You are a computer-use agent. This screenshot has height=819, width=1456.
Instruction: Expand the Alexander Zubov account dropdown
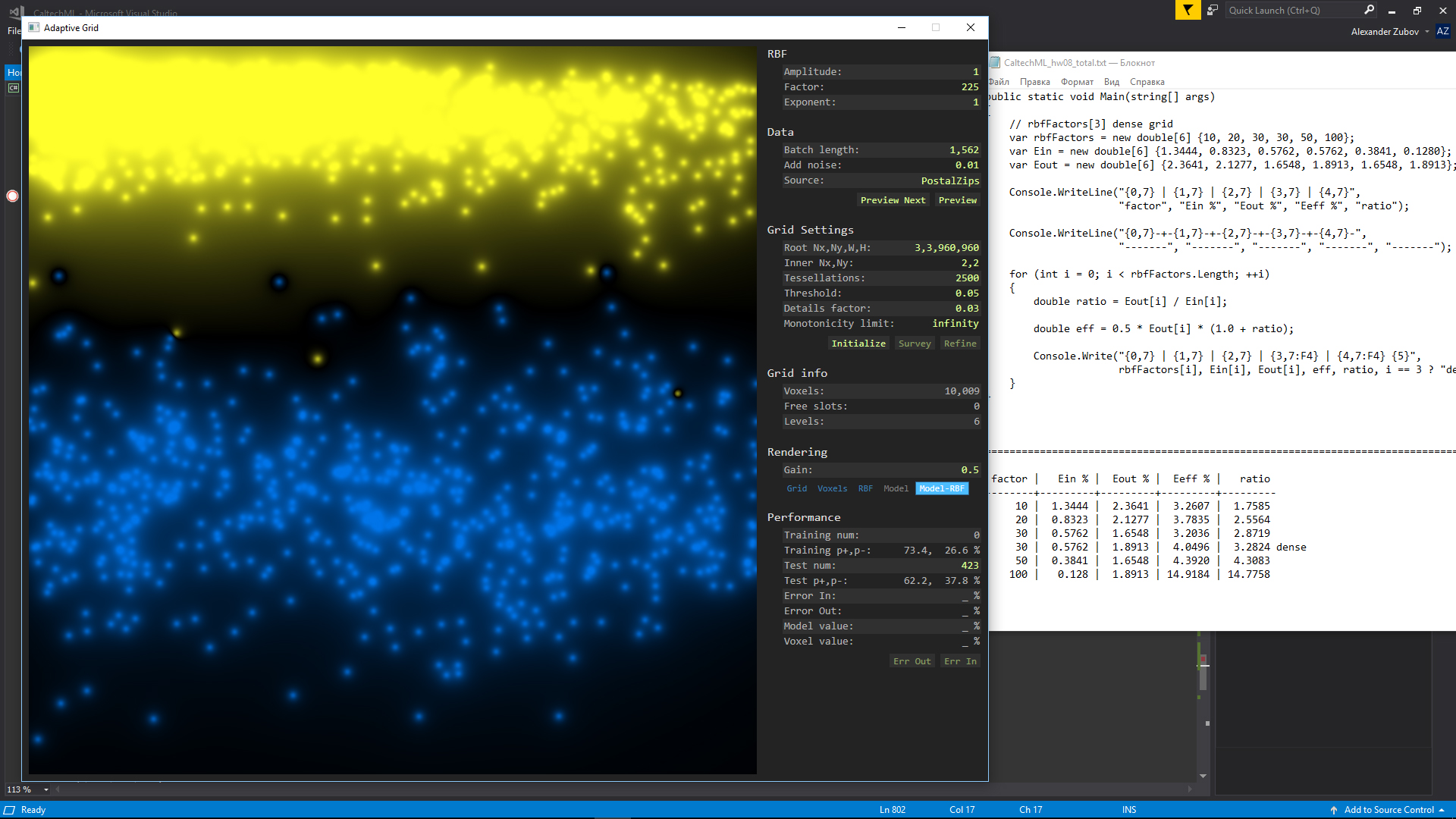(1426, 32)
